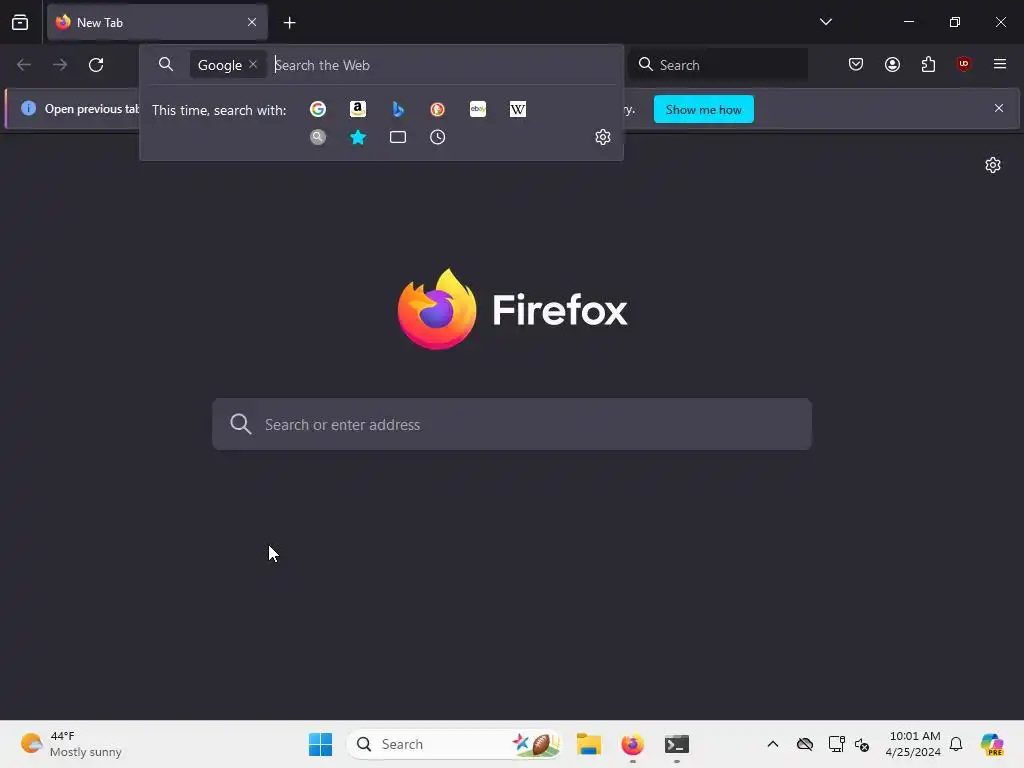This screenshot has height=768, width=1024.
Task: Search with Google in the one-off row
Action: click(318, 109)
